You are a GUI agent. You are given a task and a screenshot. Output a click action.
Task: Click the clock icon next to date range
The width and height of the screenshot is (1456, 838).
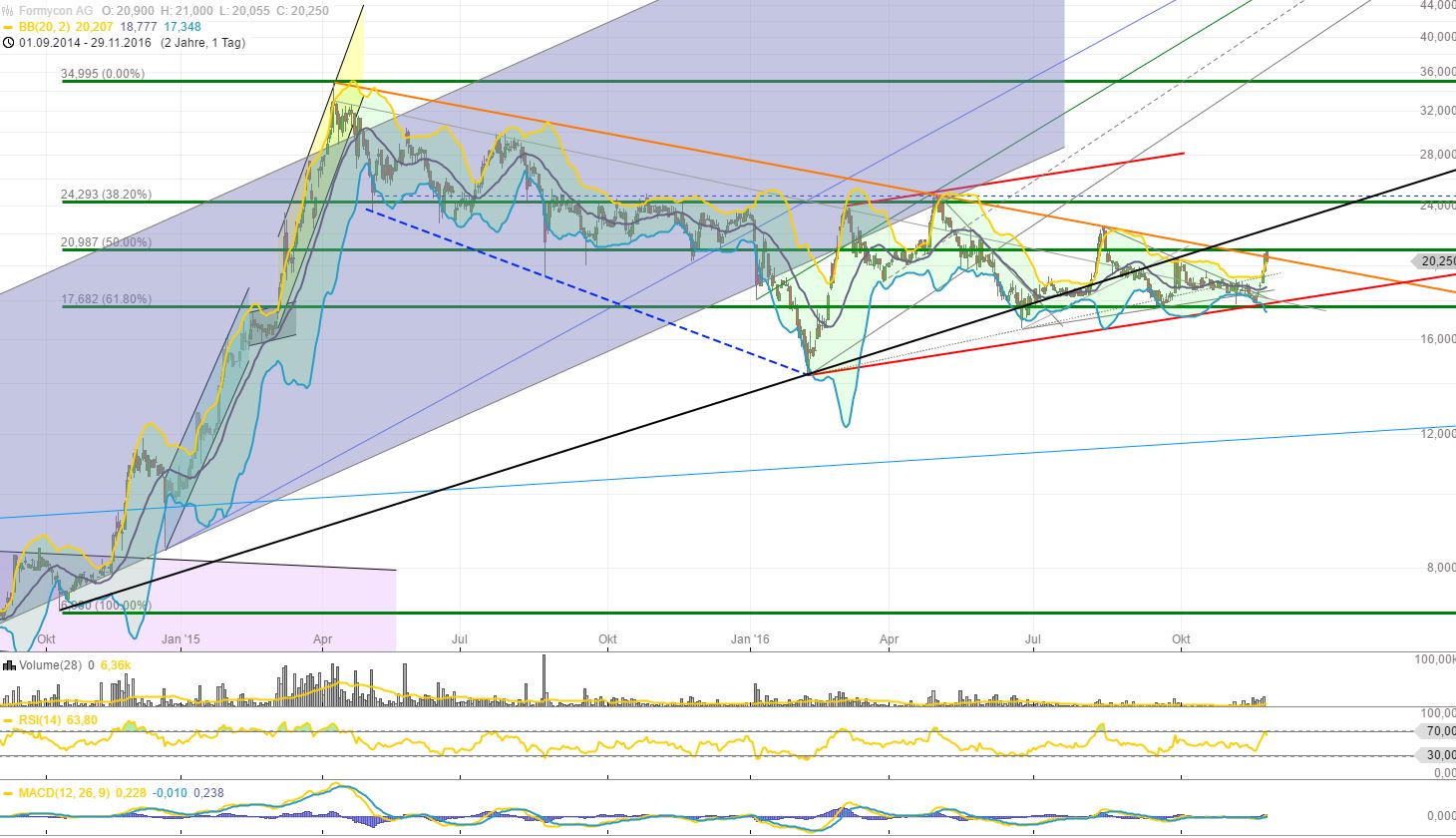[8, 43]
